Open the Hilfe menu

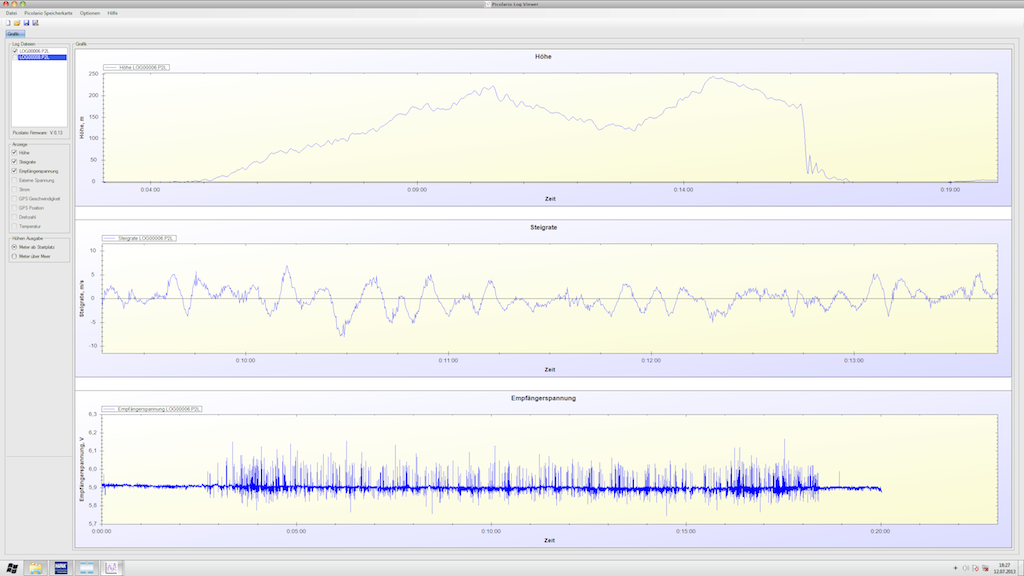point(113,12)
